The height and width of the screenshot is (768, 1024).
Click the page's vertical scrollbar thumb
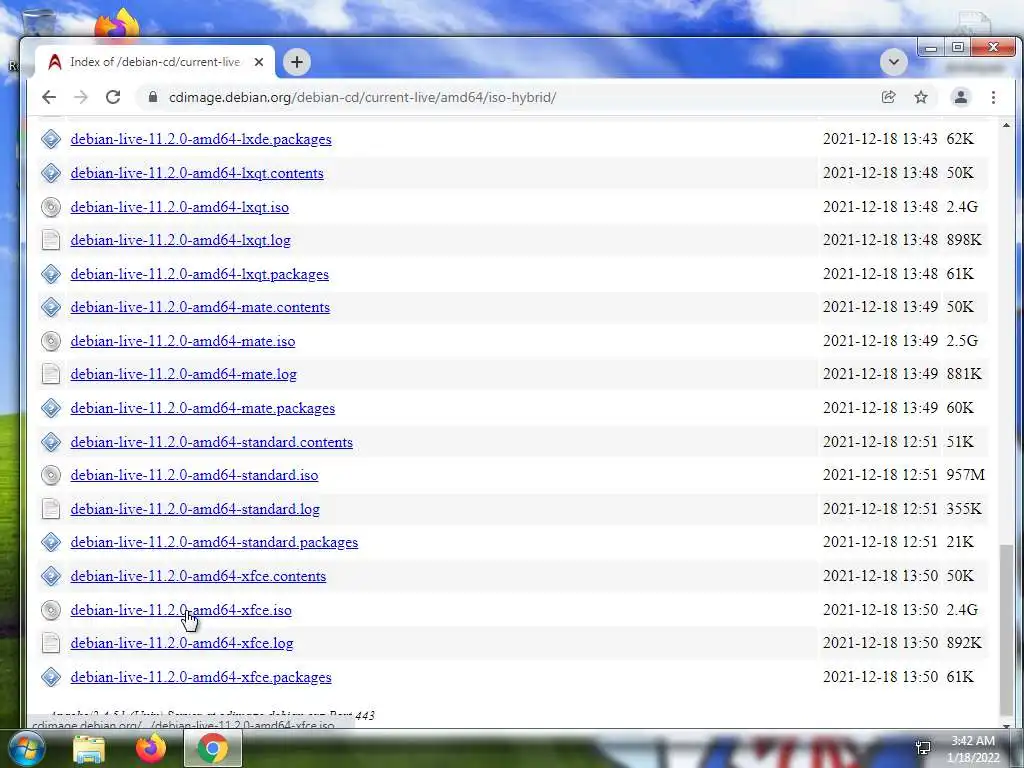[1006, 630]
